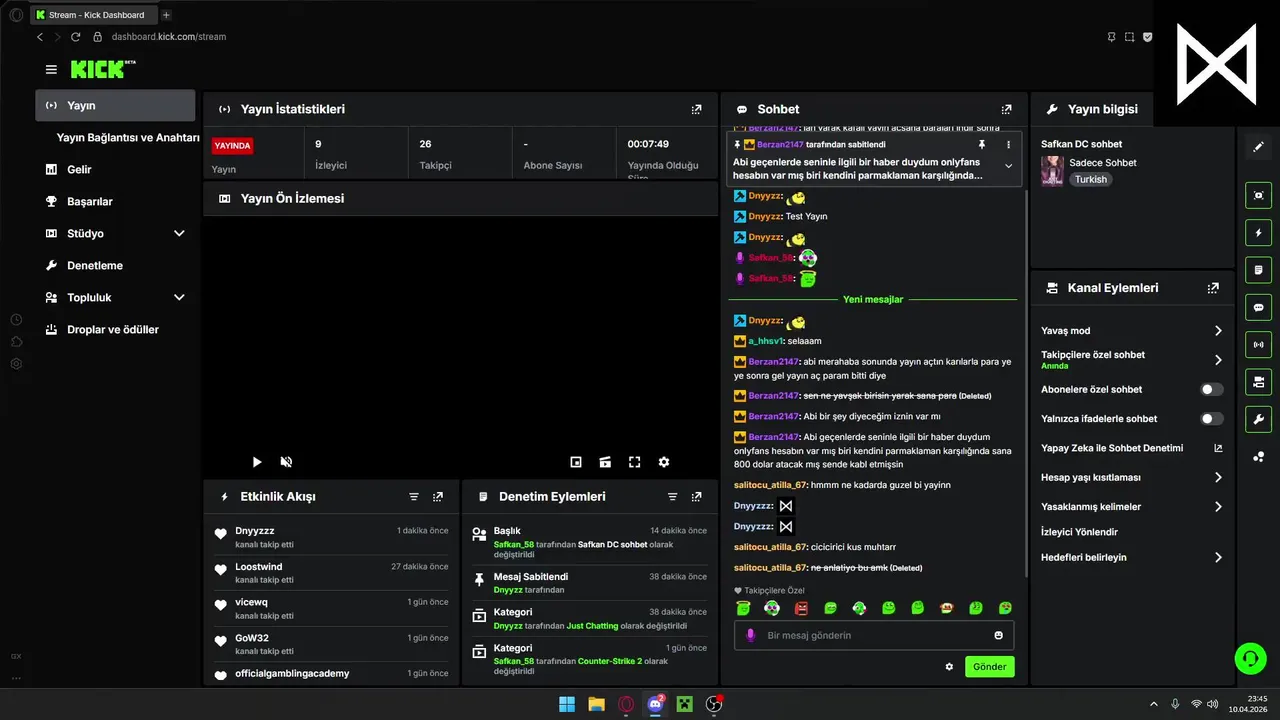Open more options on pinned message
The image size is (1280, 720).
1008,145
